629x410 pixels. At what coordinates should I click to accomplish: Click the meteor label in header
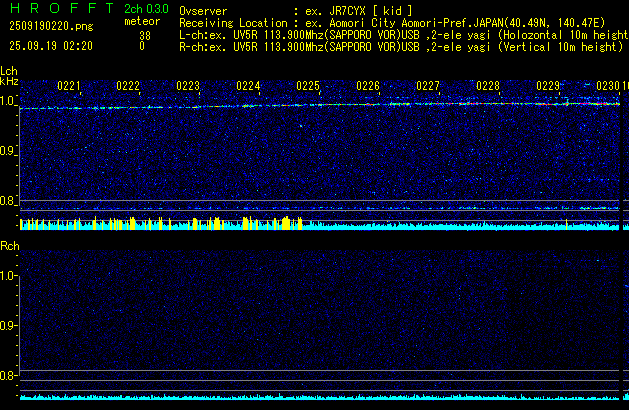click(x=141, y=22)
